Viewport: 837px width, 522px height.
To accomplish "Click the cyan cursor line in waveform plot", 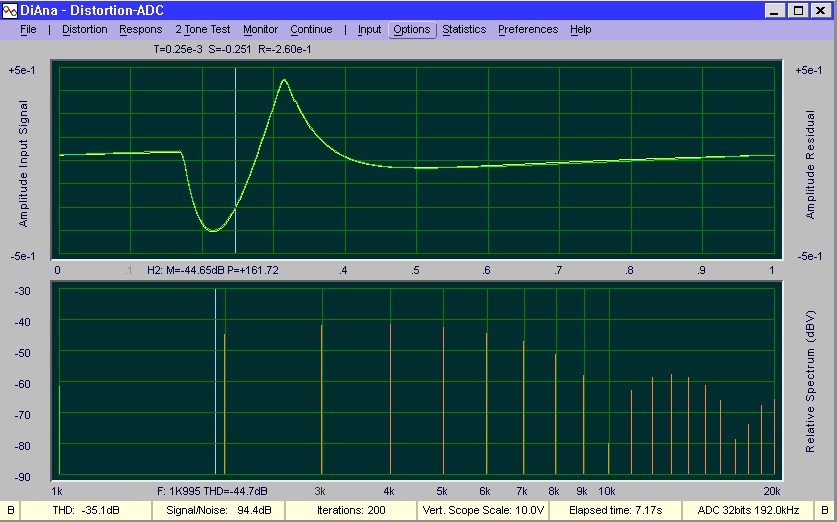I will 235,160.
